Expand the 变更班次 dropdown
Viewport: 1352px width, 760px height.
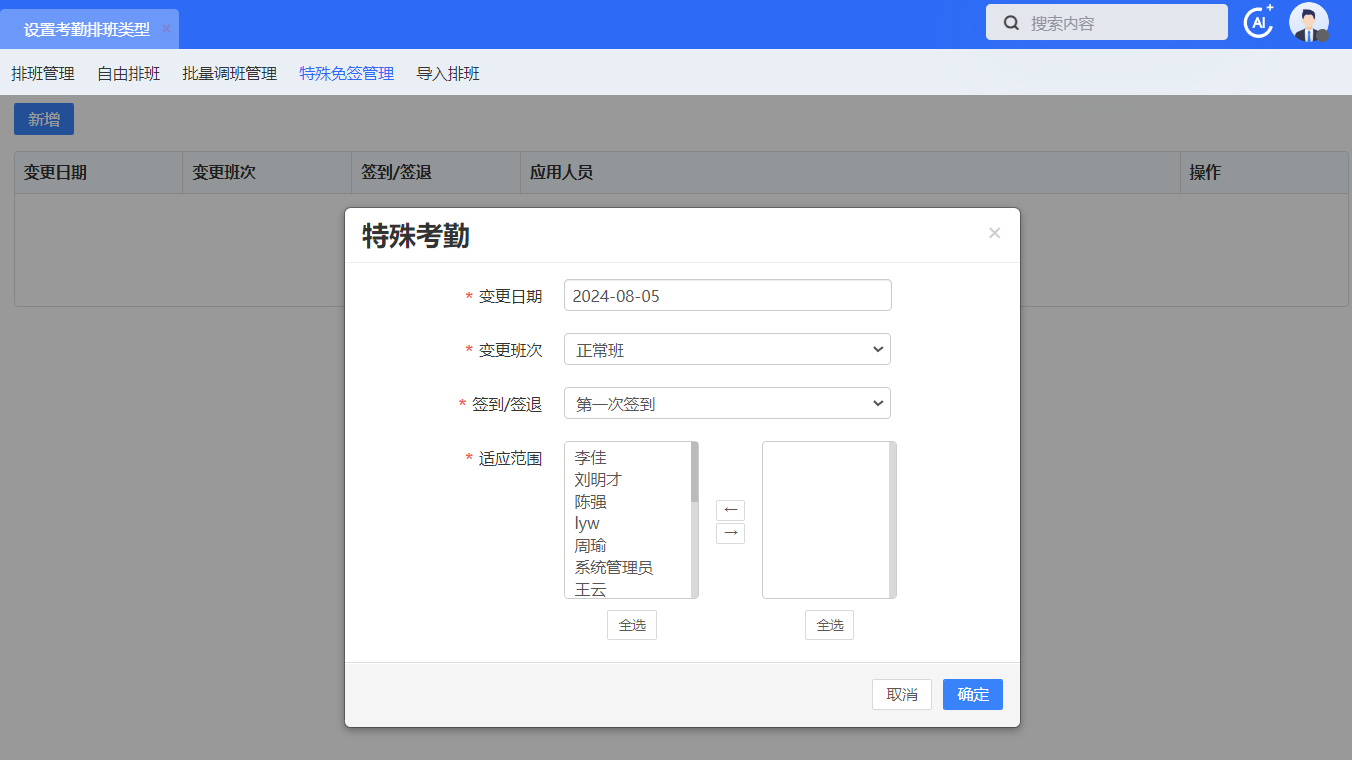pos(727,350)
